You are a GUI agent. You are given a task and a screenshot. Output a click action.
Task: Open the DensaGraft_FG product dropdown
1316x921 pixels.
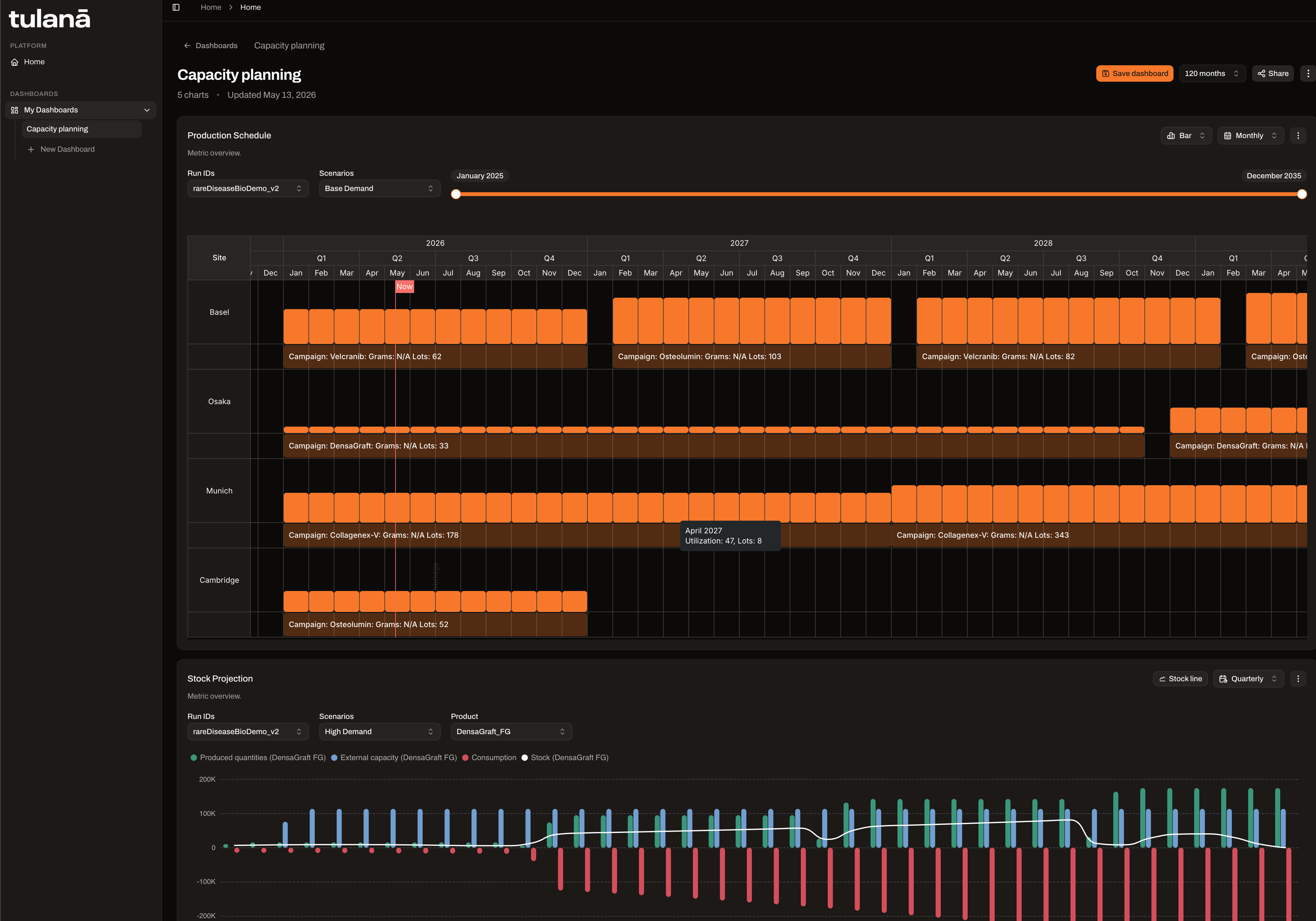point(511,732)
